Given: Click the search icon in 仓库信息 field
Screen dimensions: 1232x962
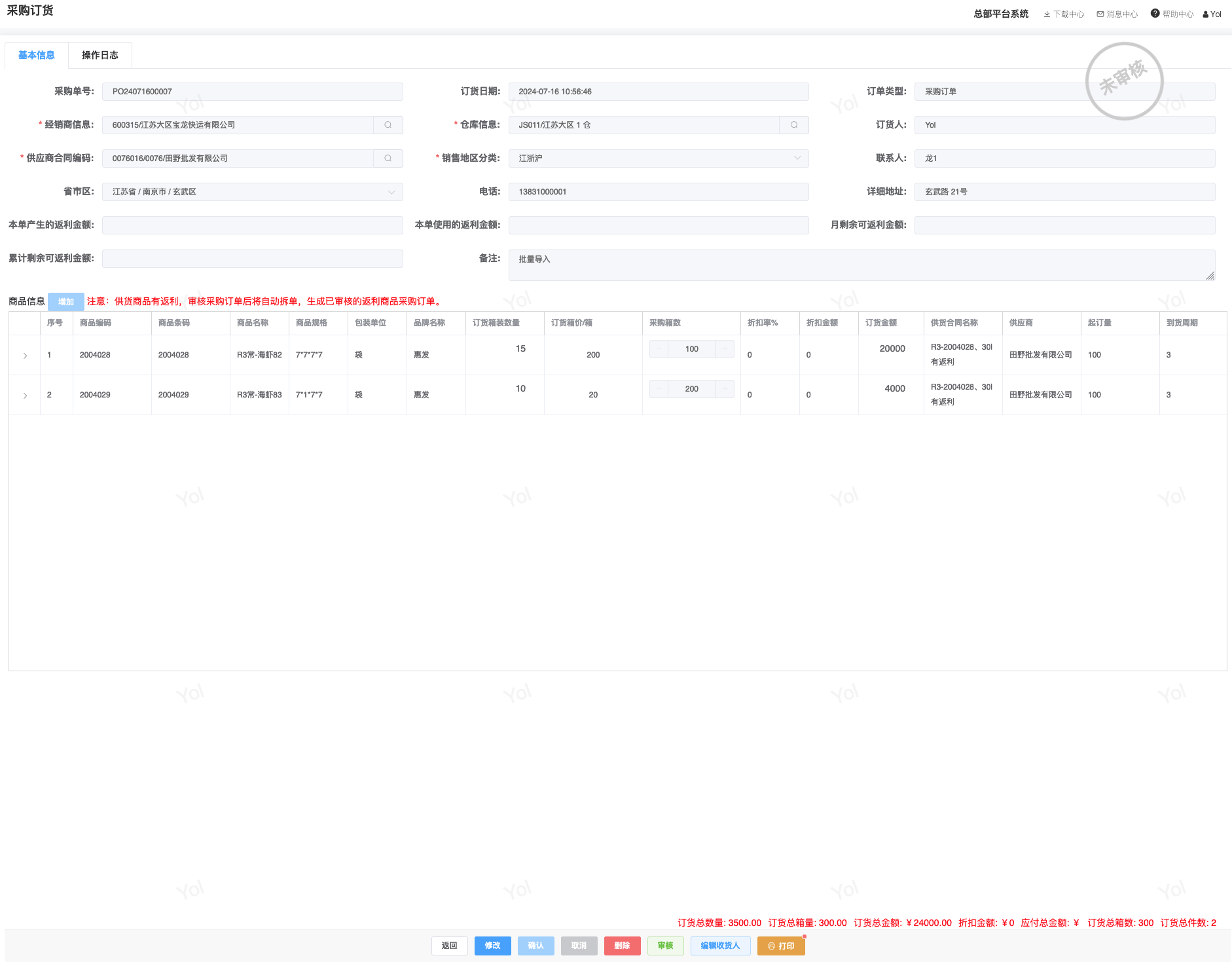Looking at the screenshot, I should click(x=794, y=125).
